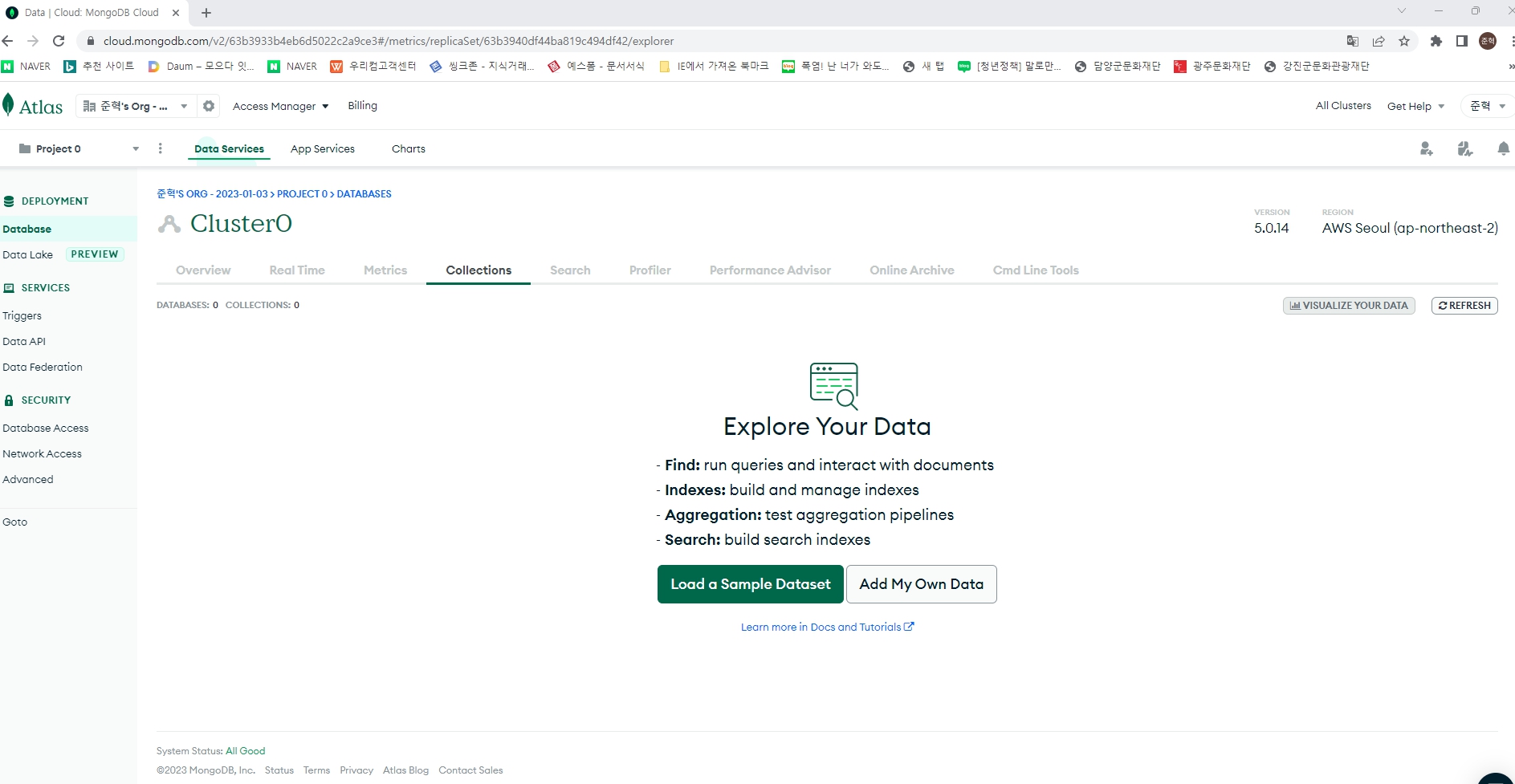Open the 강진군문화관광재단 bookmark
1515x784 pixels.
pos(1317,67)
